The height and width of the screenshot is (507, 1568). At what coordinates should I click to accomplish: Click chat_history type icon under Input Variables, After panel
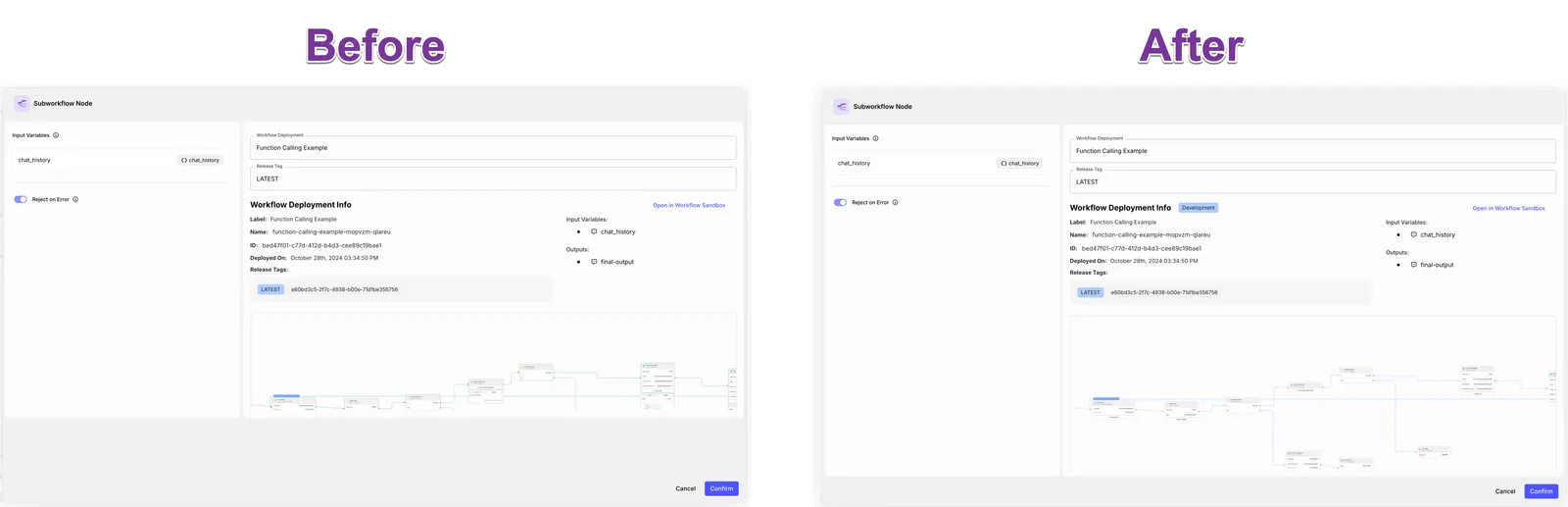point(1413,234)
